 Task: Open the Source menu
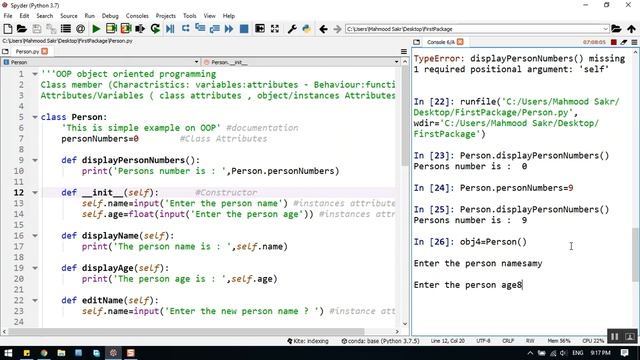(x=69, y=16)
